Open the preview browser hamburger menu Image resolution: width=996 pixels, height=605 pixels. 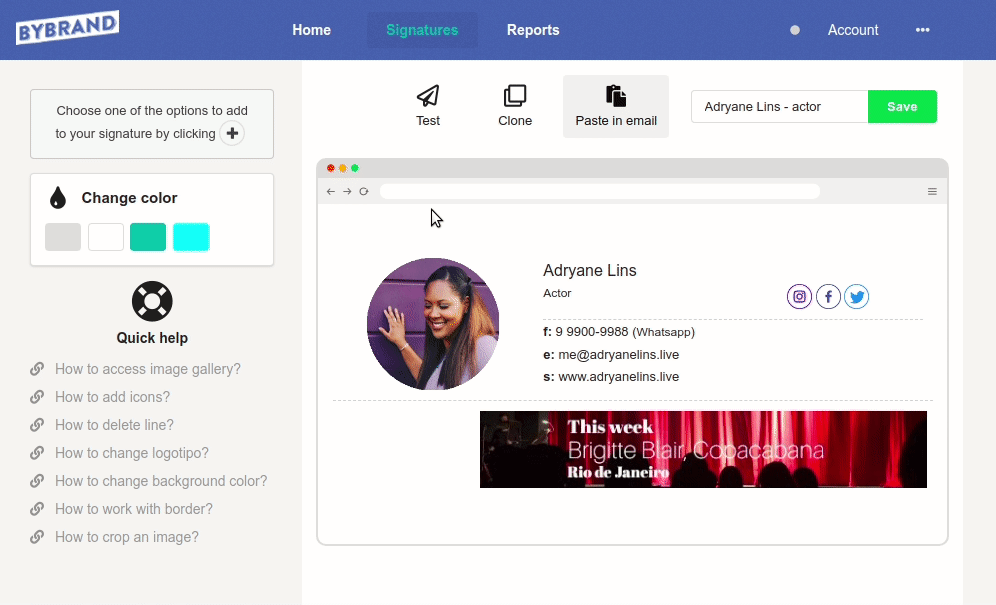coord(932,191)
